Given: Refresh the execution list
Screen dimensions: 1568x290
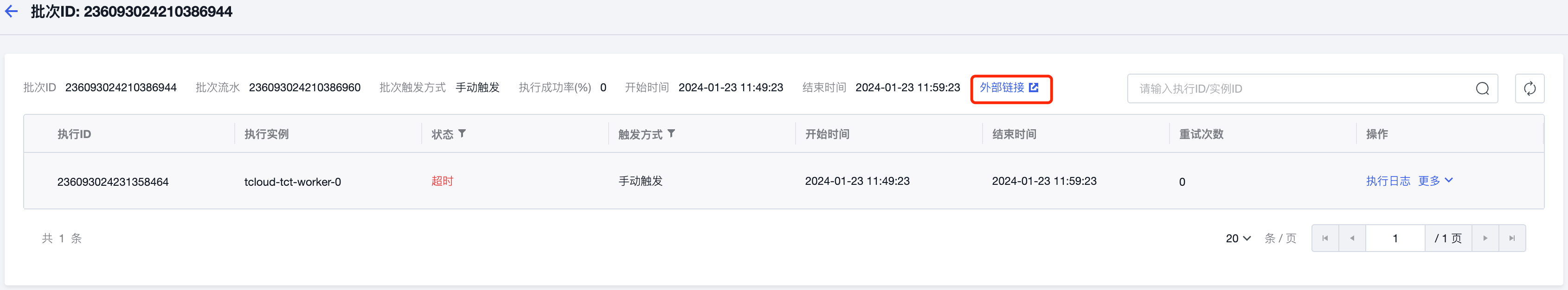Looking at the screenshot, I should tap(1529, 89).
